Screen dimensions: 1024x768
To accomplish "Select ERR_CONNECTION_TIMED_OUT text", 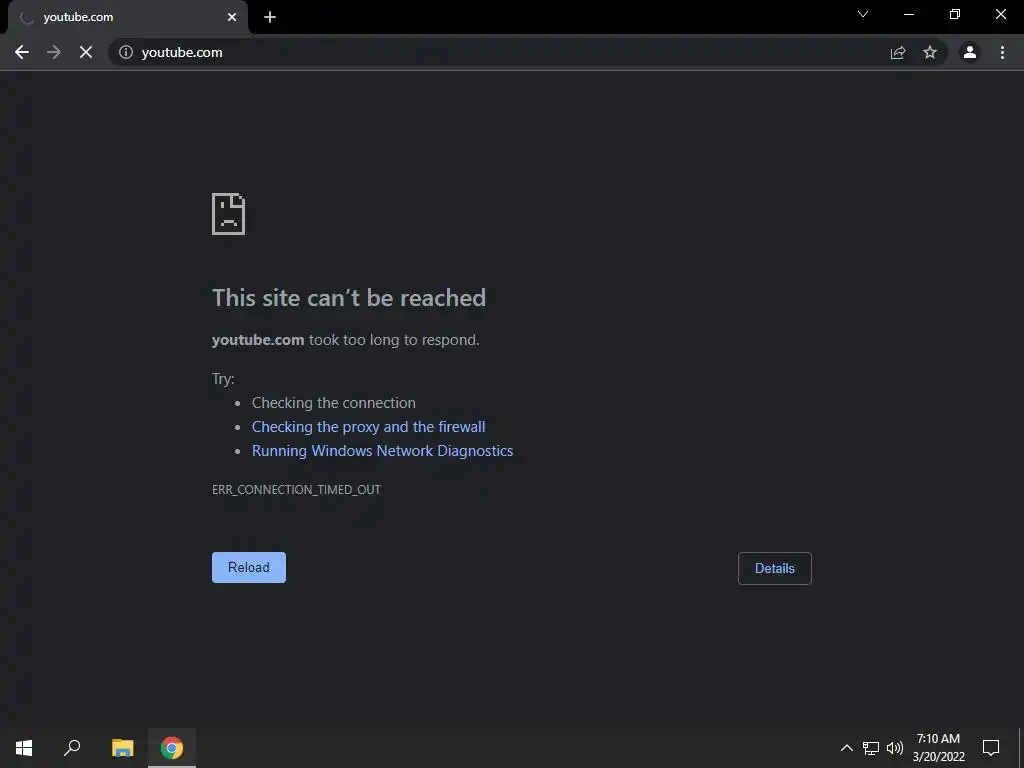I will point(296,490).
